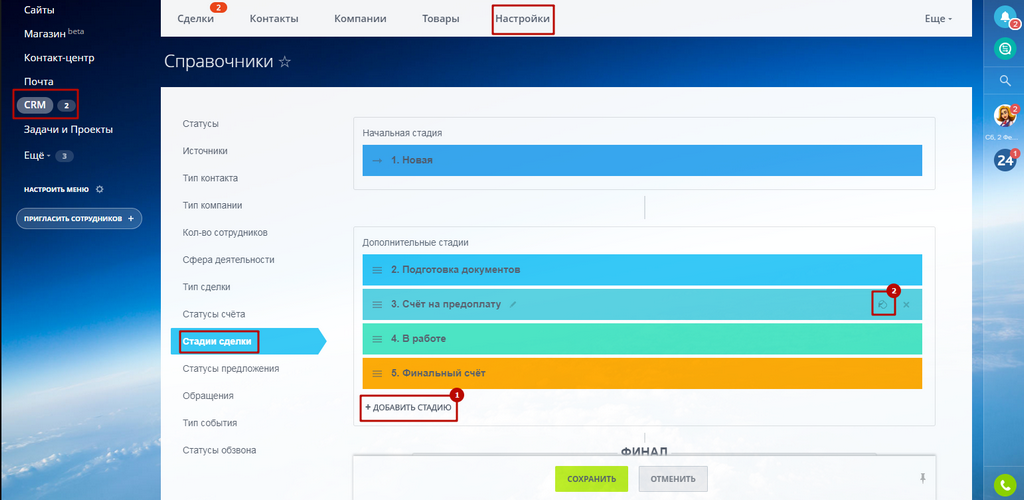The height and width of the screenshot is (500, 1024).
Task: Click Отменить button
Action: 673,478
